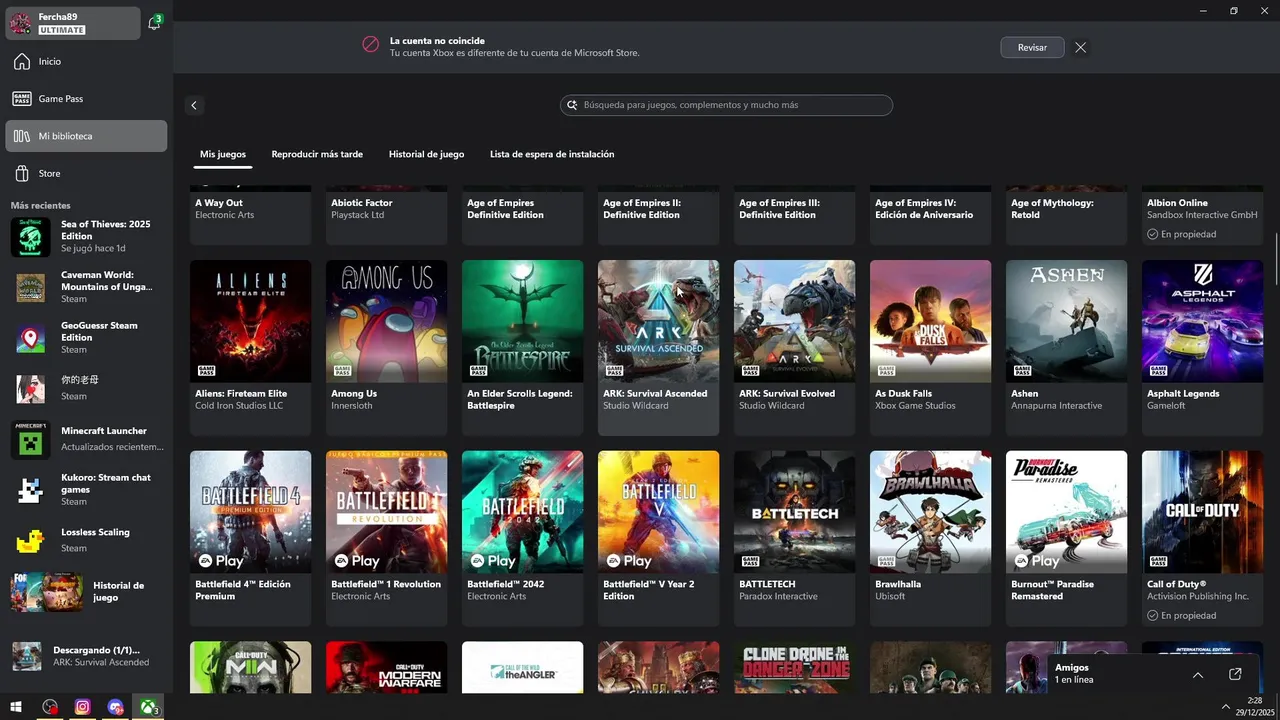Focus the game search field
Image resolution: width=1280 pixels, height=720 pixels.
[x=726, y=105]
